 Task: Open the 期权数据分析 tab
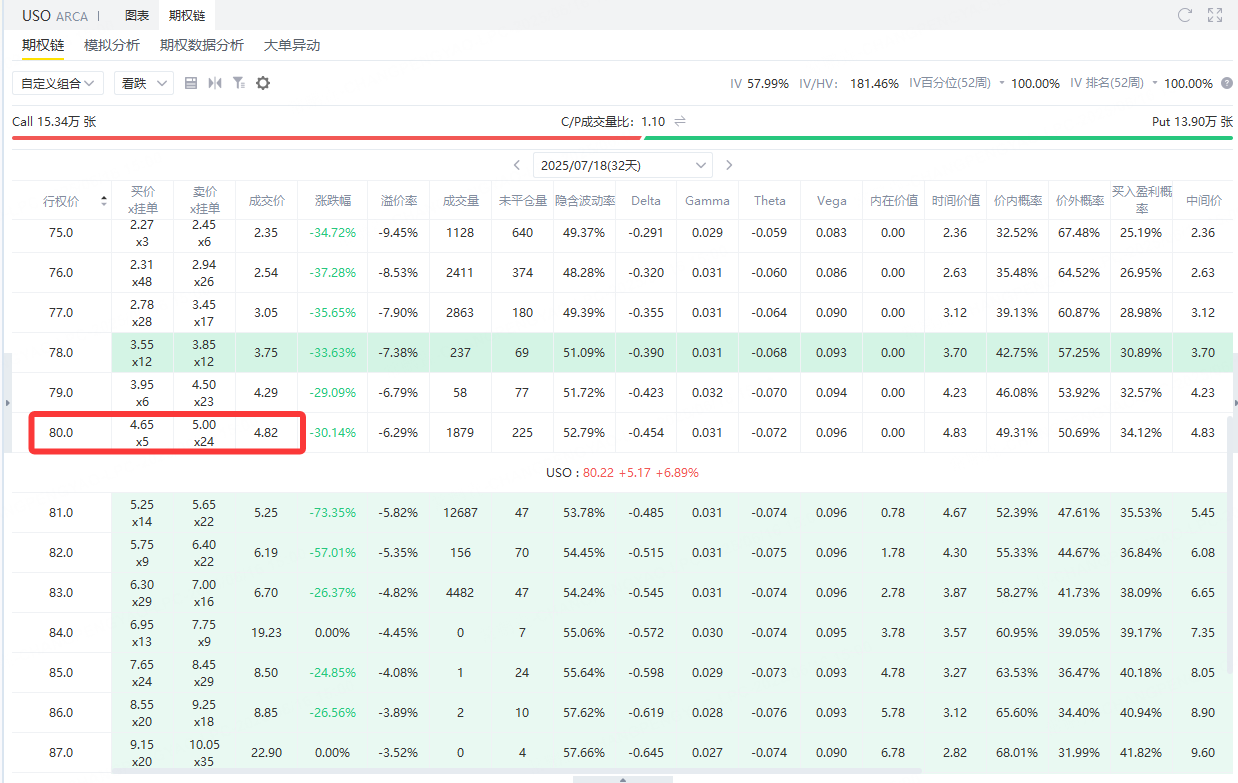201,45
